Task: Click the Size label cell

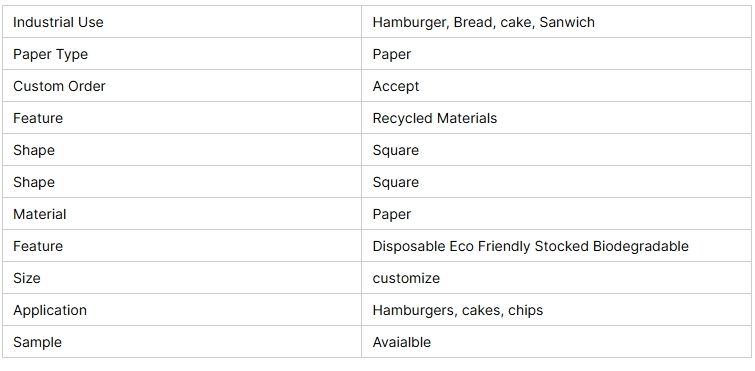Action: 182,278
